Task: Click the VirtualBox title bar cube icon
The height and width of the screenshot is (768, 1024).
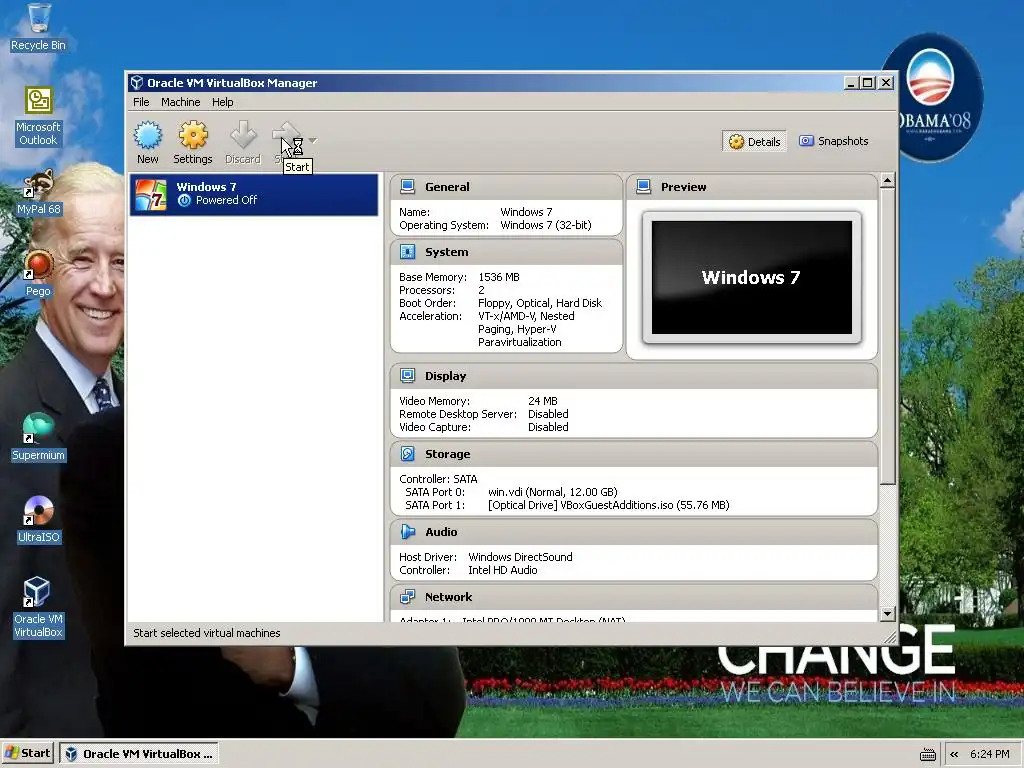Action: (136, 83)
